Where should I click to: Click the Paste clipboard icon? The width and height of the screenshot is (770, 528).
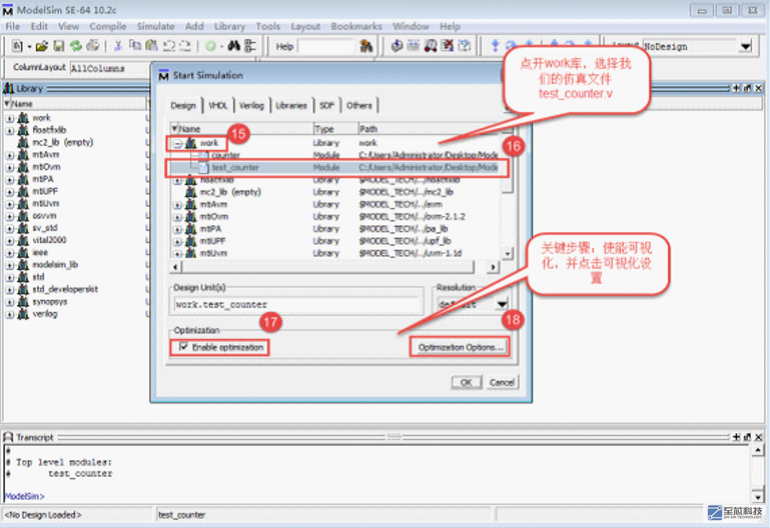pos(152,46)
